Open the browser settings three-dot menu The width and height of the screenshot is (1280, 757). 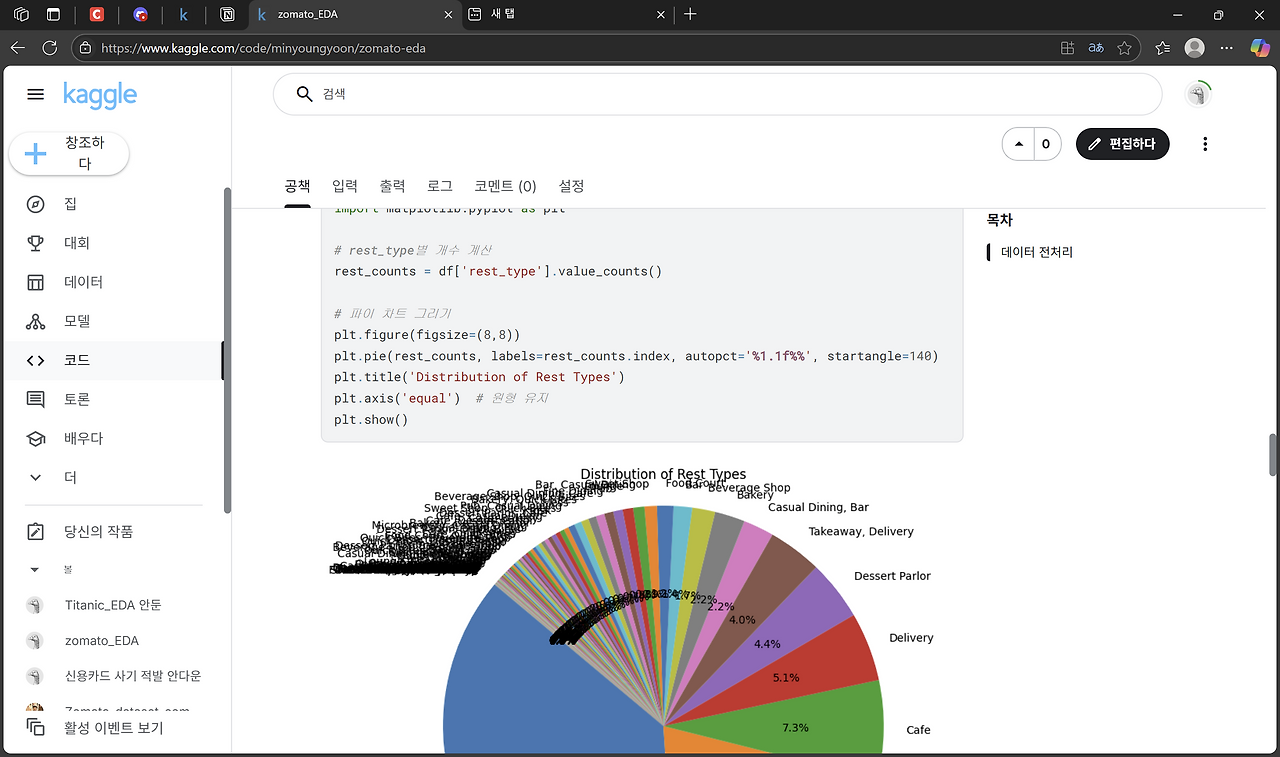pos(1227,47)
